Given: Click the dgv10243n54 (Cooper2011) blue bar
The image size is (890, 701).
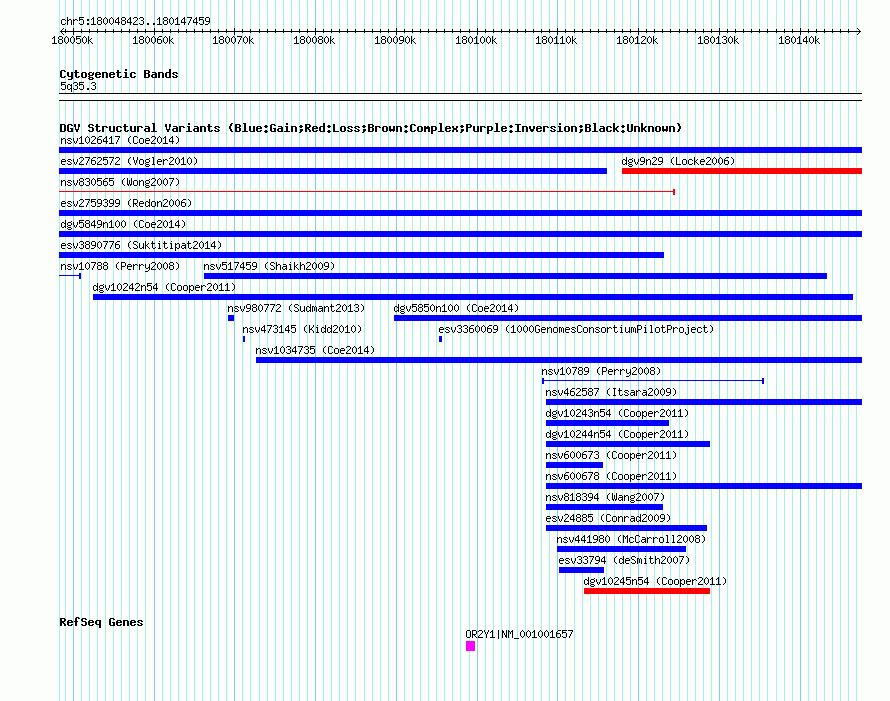Looking at the screenshot, I should click(x=607, y=423).
